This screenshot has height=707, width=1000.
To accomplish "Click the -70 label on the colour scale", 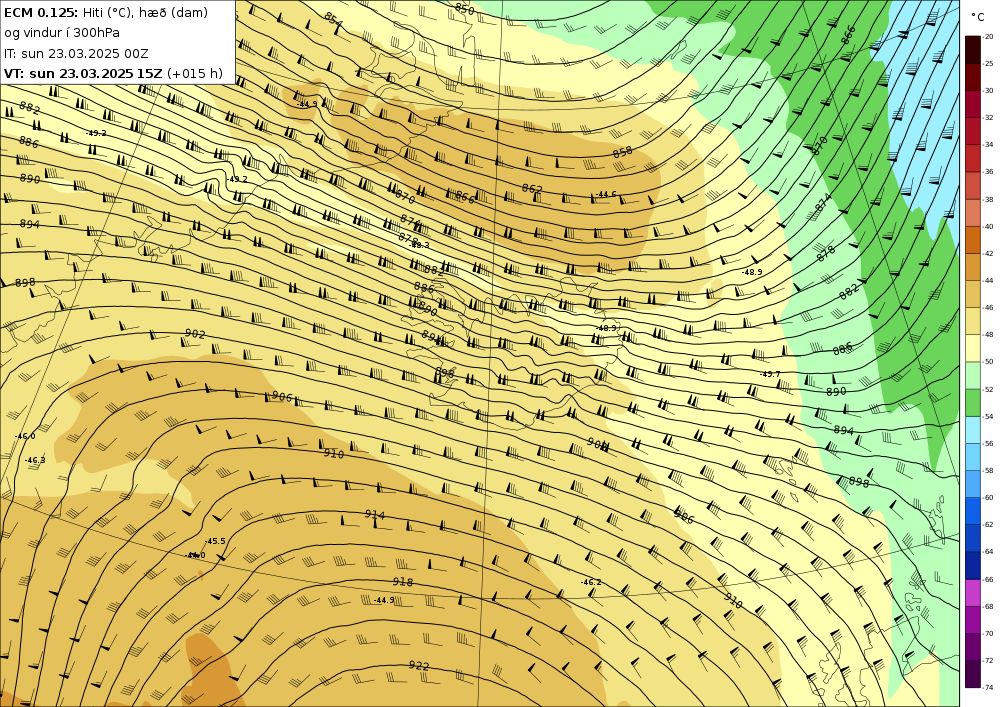I will (988, 634).
